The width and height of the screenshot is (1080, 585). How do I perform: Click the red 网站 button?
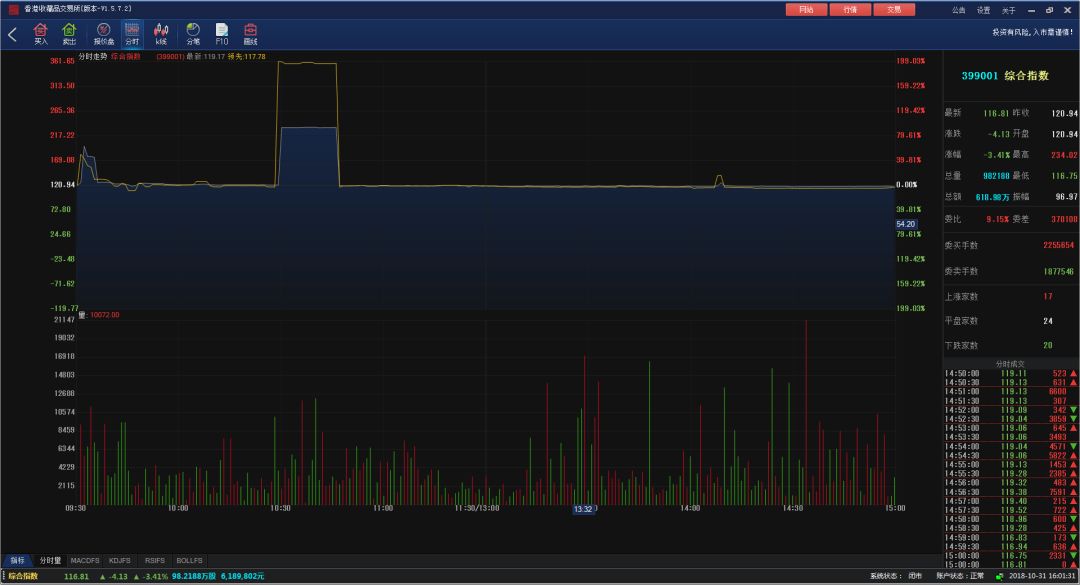point(806,10)
